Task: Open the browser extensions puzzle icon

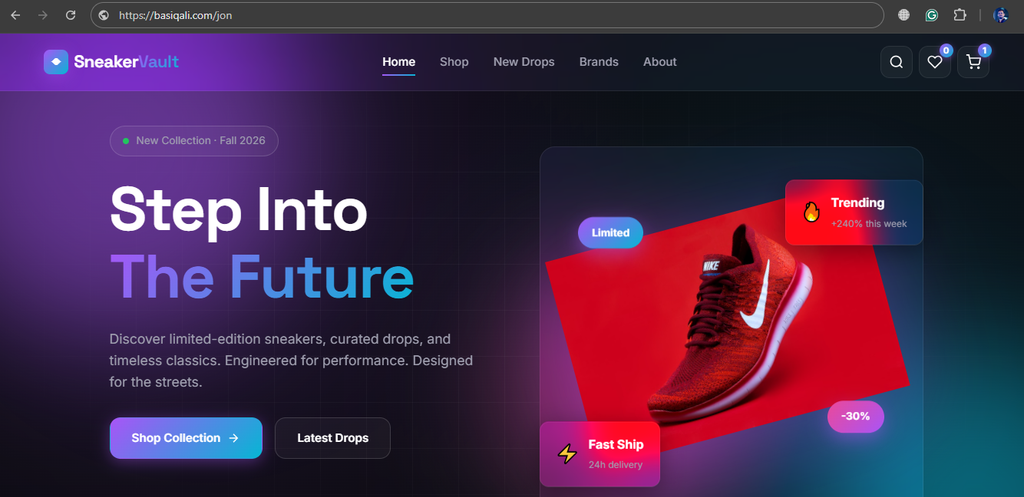Action: [x=959, y=15]
